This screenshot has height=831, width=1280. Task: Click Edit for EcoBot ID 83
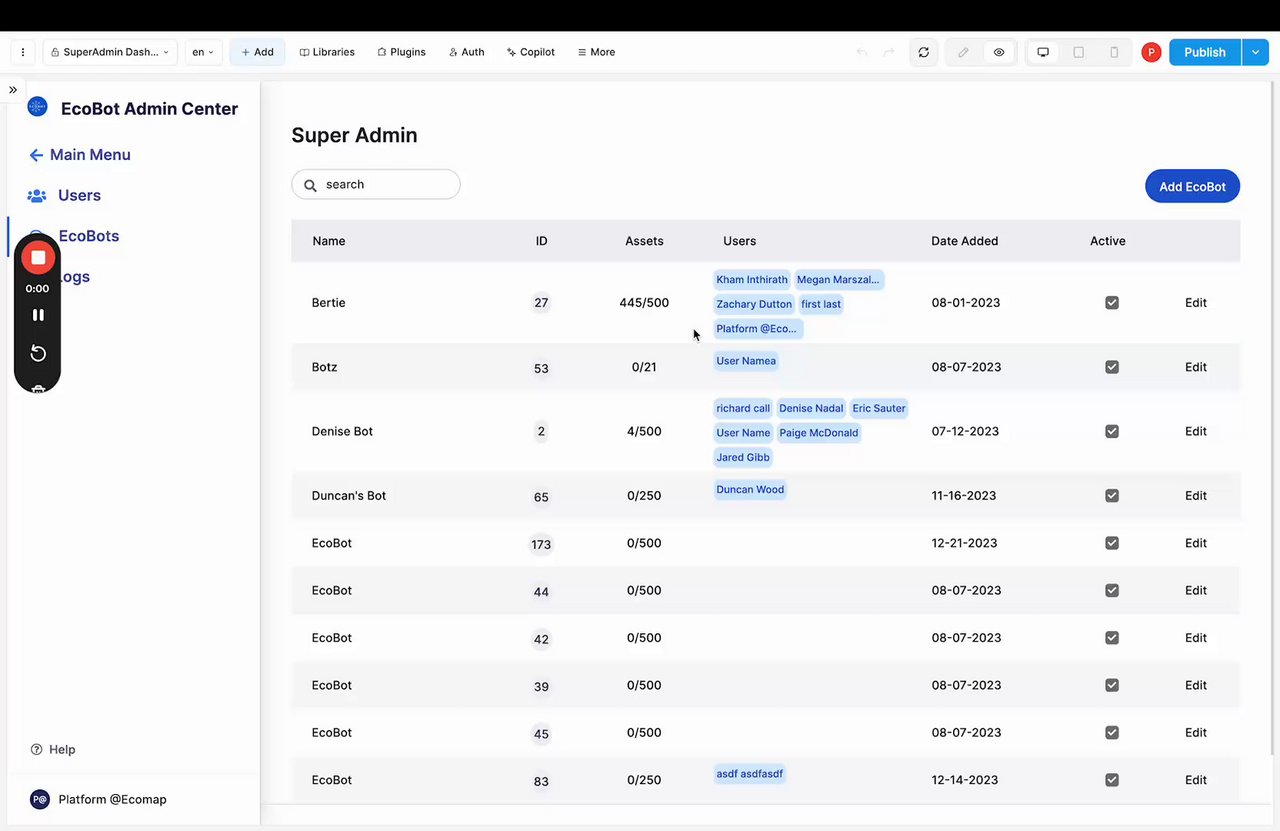1196,780
